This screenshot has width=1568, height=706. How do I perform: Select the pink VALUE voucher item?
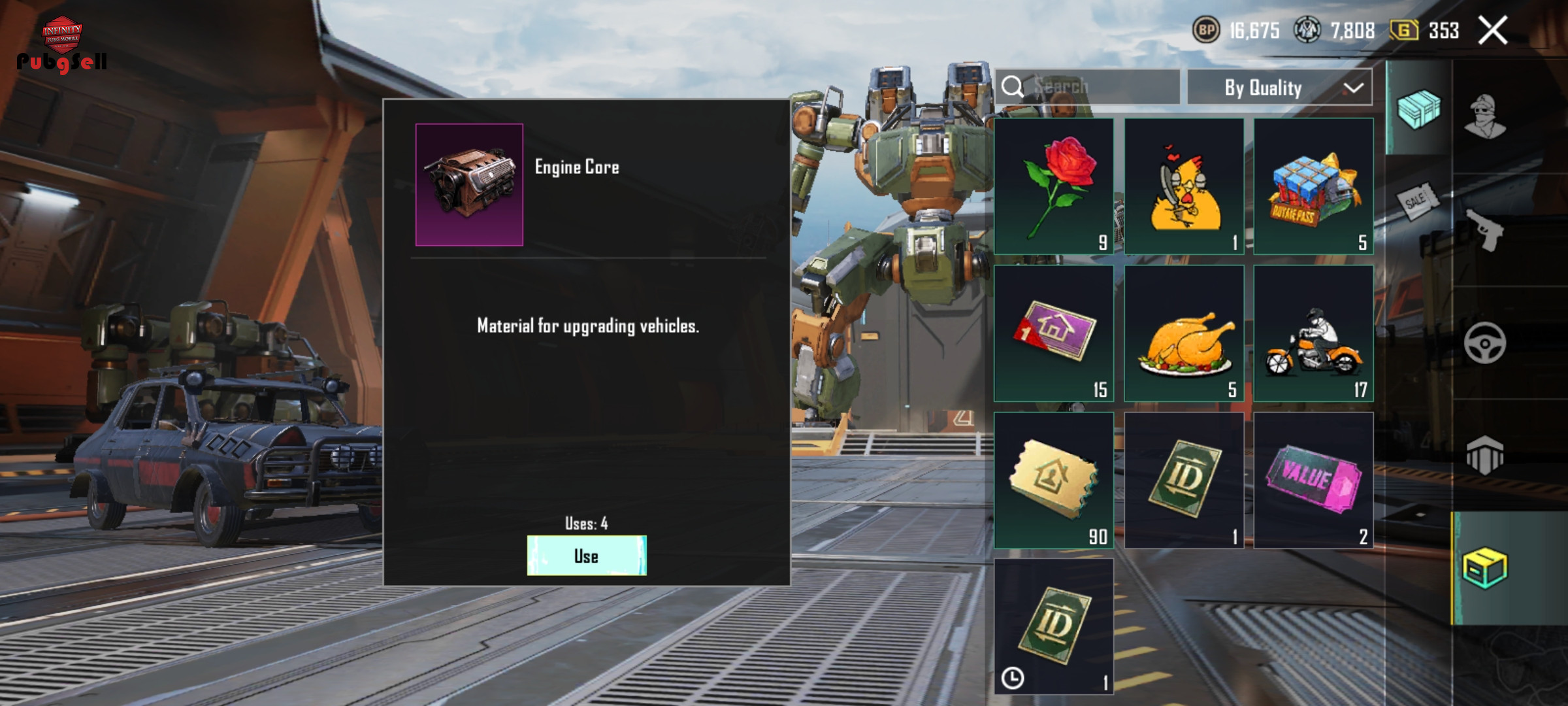click(x=1314, y=480)
